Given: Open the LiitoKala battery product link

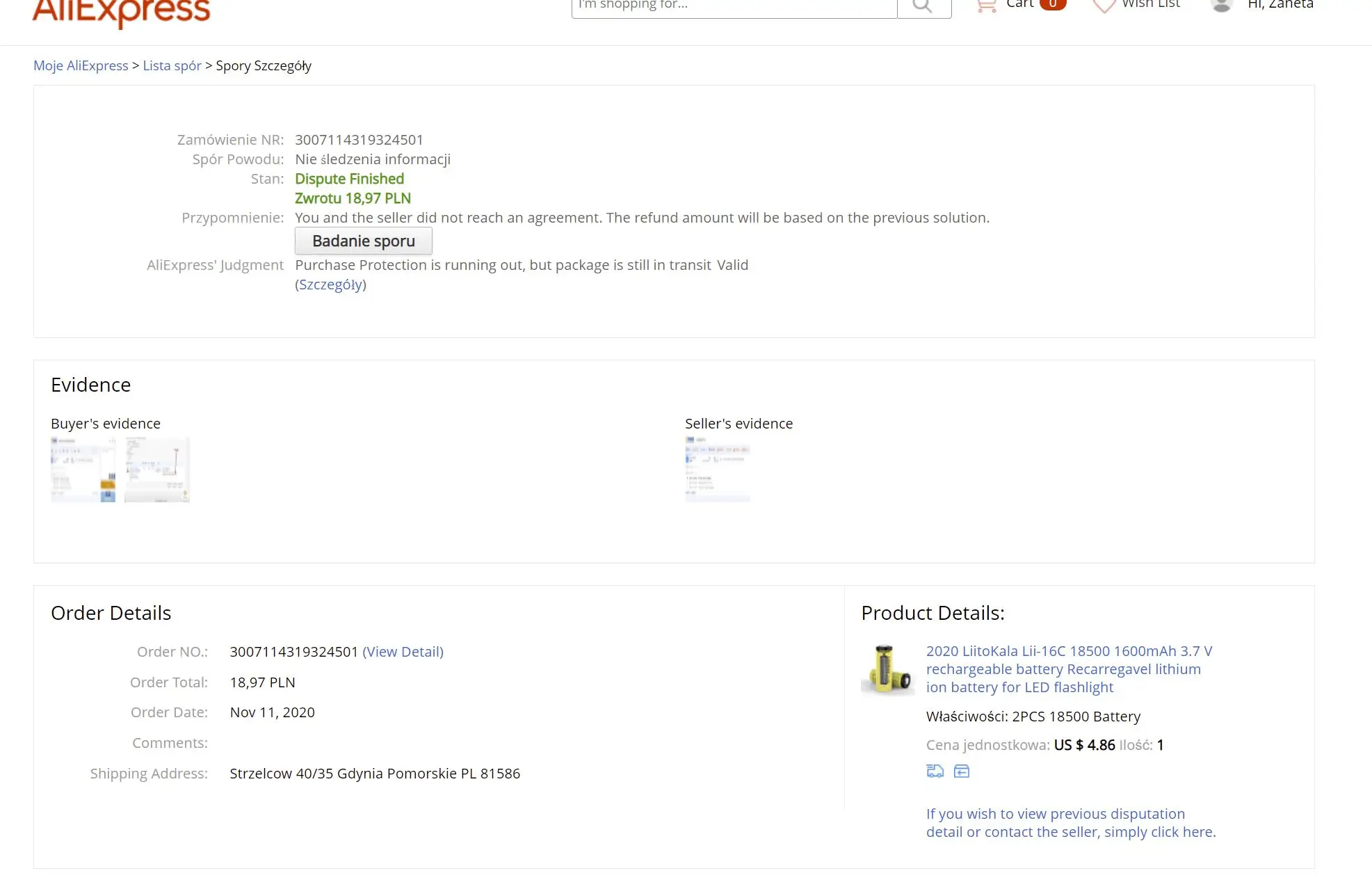Looking at the screenshot, I should tap(1068, 669).
